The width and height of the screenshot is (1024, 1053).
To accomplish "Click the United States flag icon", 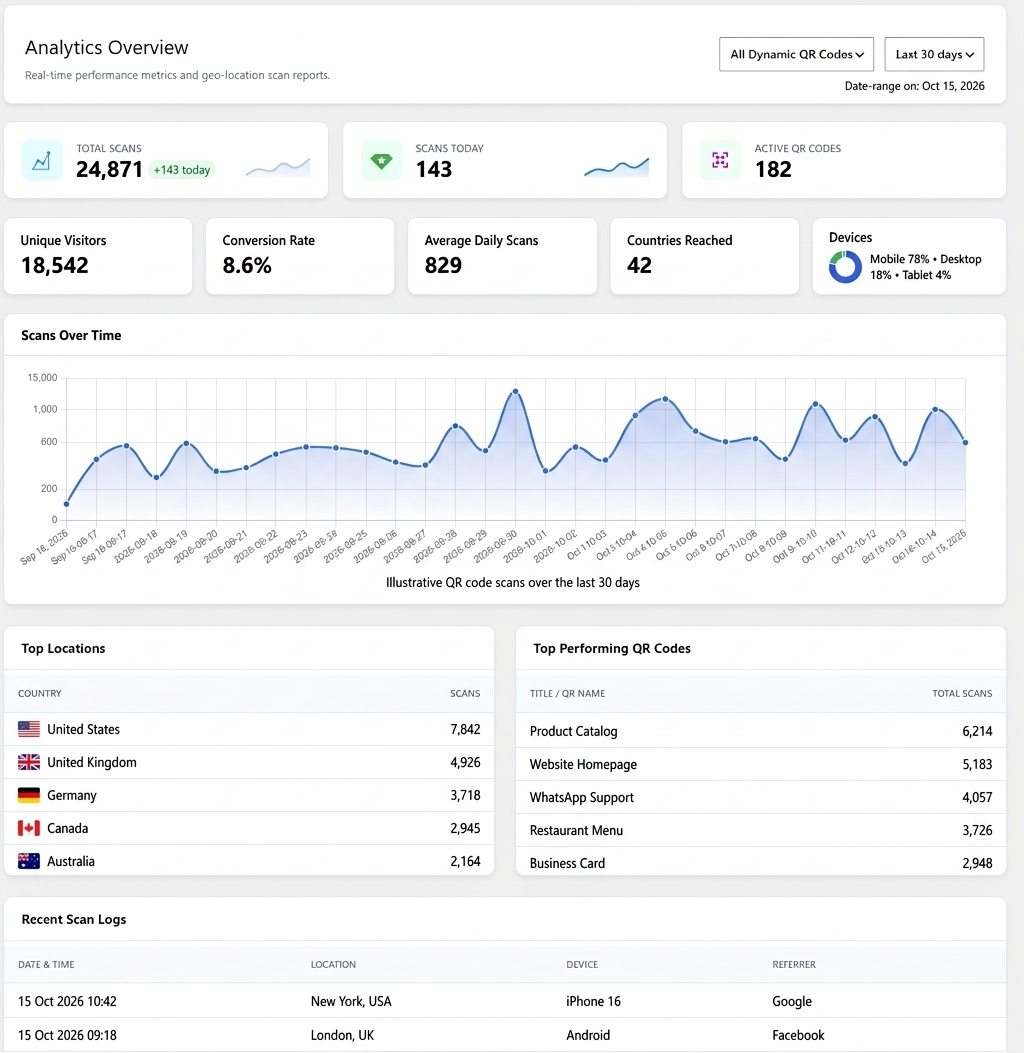I will coord(29,729).
